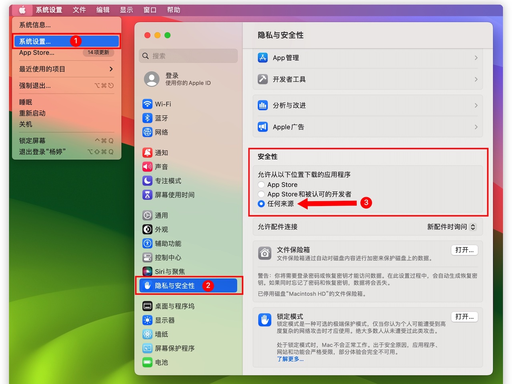Click the 锁定模式 hand icon in the right pane
The image size is (512, 384).
coord(265,320)
